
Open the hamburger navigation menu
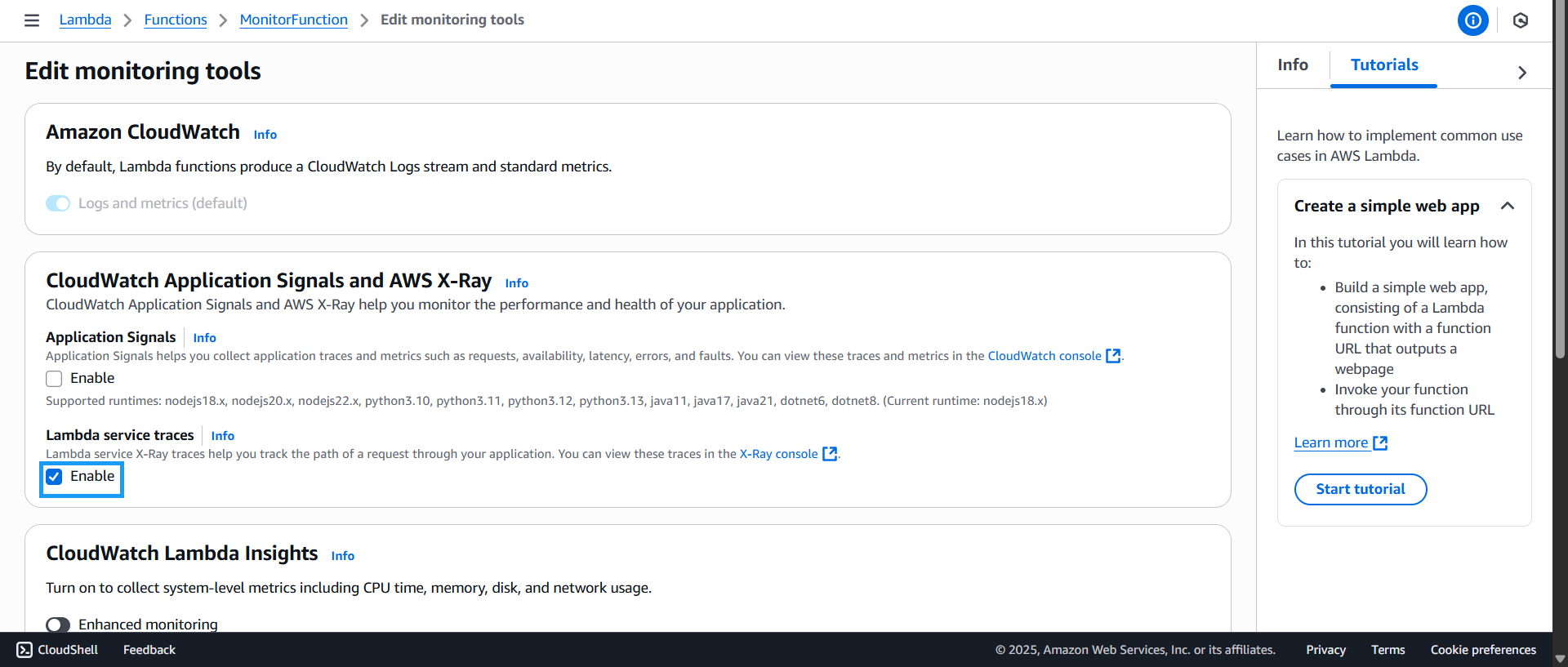(x=32, y=20)
